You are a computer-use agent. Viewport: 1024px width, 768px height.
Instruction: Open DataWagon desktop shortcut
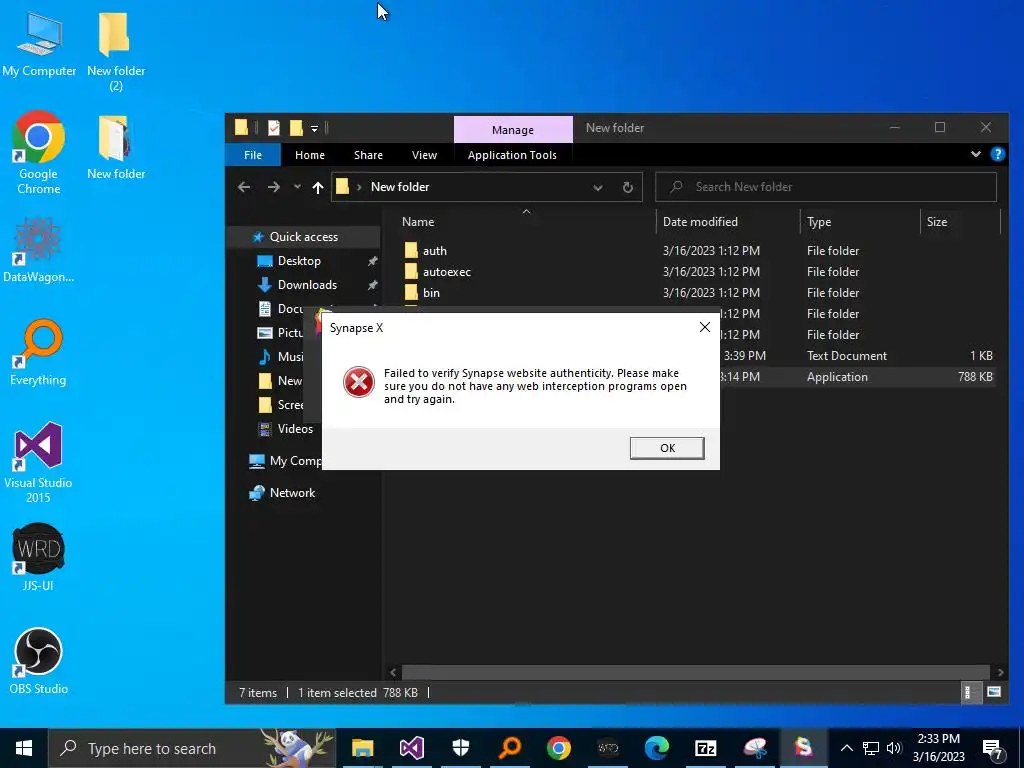(x=39, y=251)
